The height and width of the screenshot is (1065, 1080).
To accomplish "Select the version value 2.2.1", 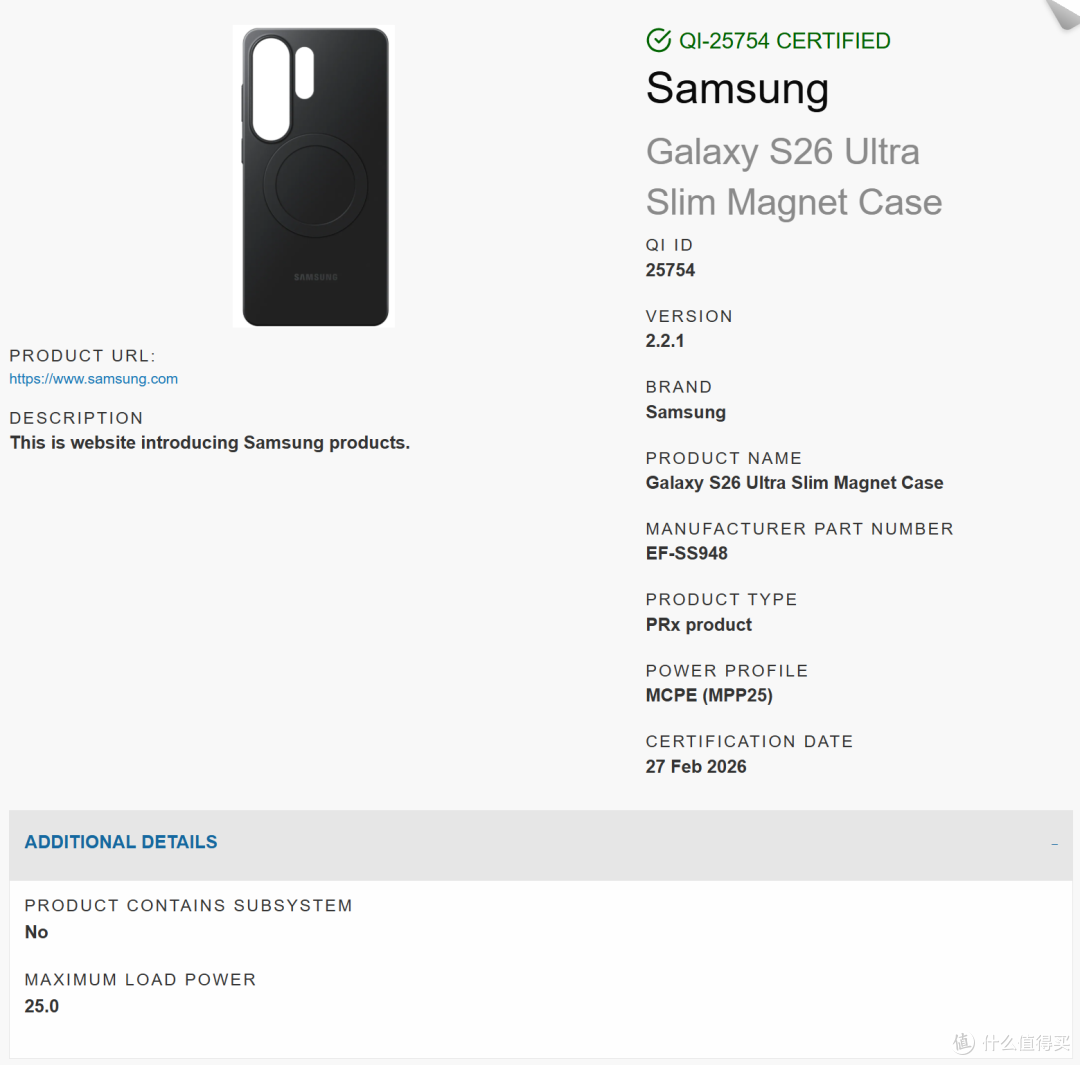I will tap(665, 341).
